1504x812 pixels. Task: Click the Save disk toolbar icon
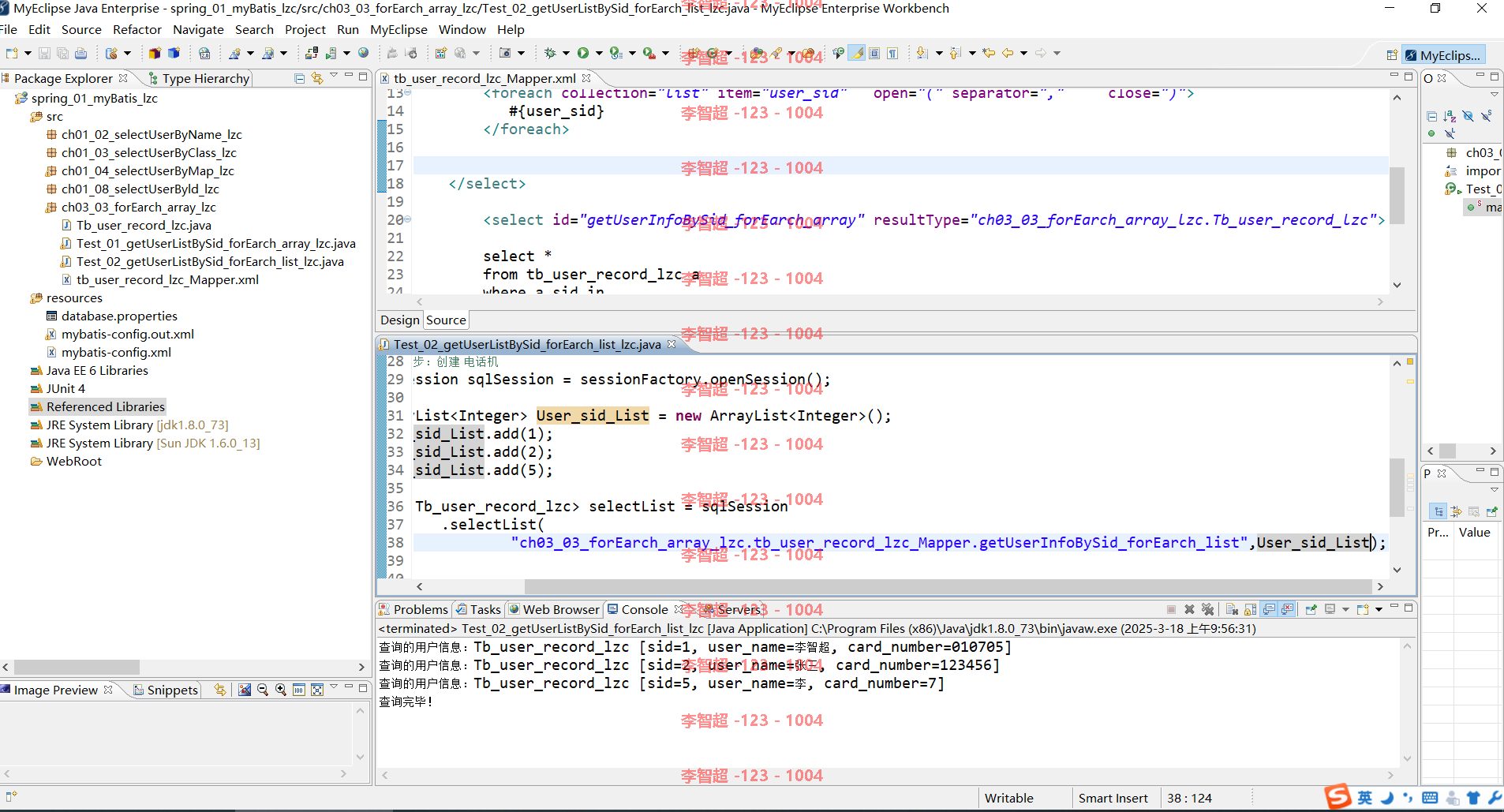pos(44,53)
